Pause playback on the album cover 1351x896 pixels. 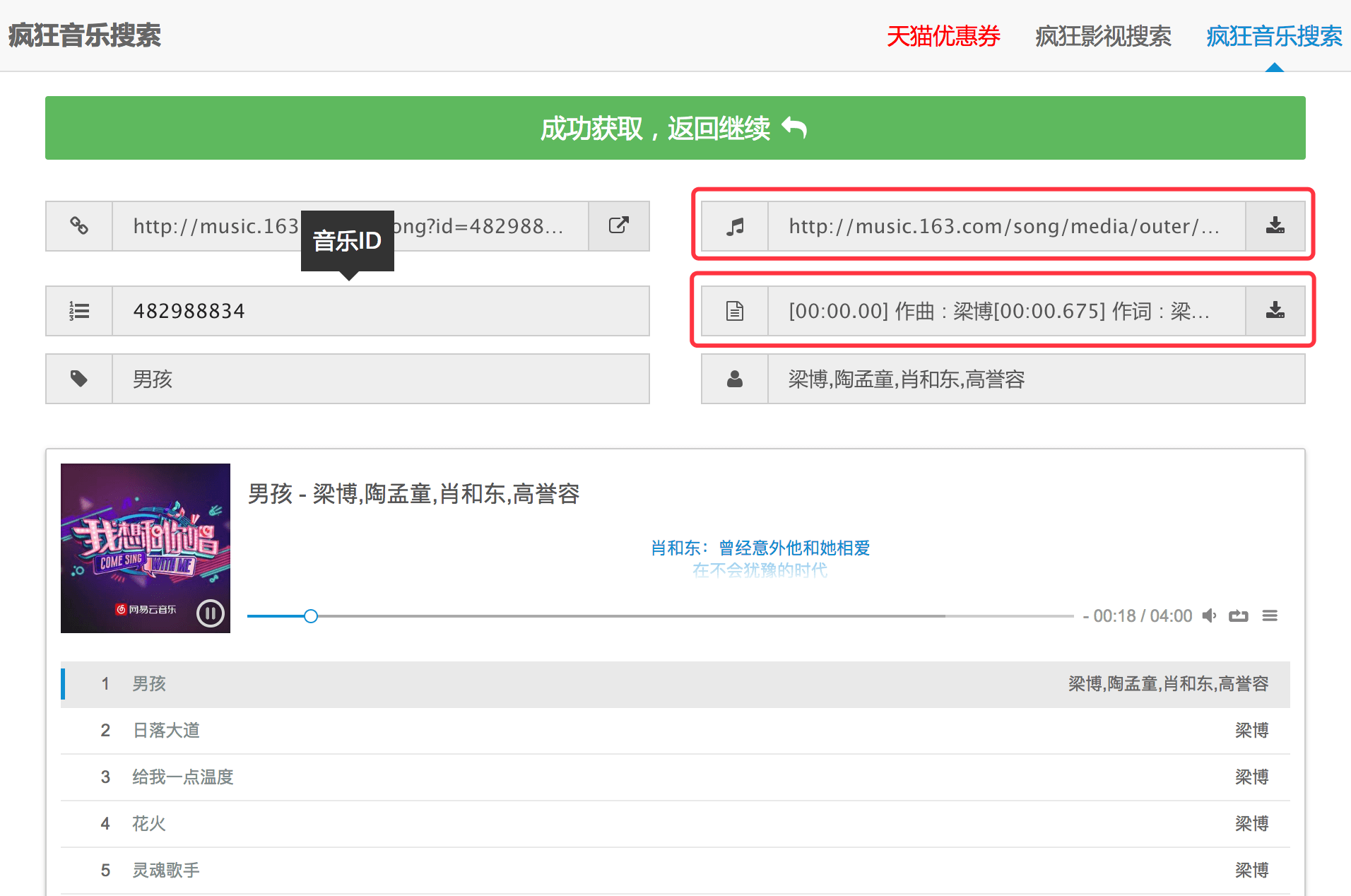(x=211, y=613)
